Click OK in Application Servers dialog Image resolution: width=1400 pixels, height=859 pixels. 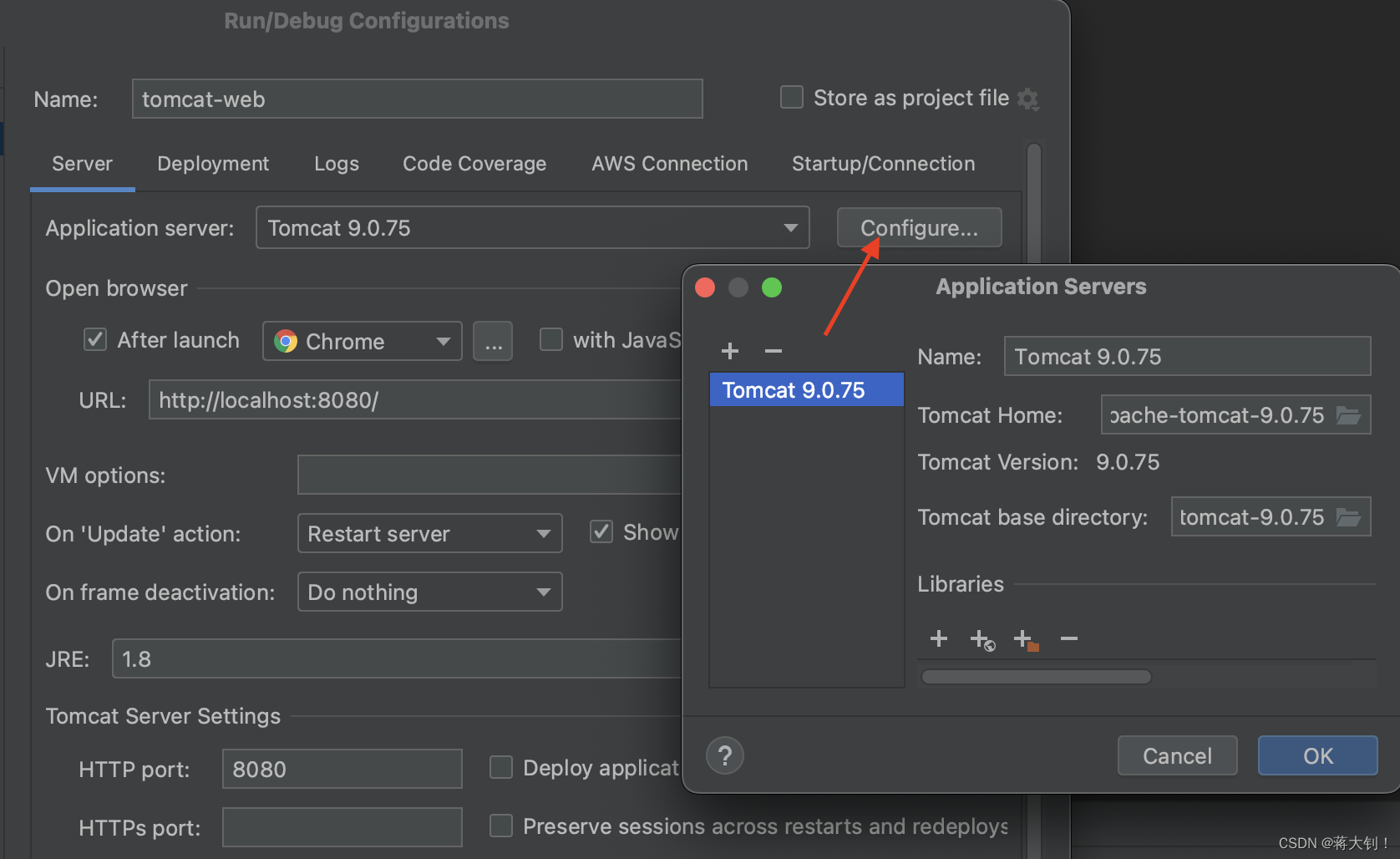click(1318, 755)
